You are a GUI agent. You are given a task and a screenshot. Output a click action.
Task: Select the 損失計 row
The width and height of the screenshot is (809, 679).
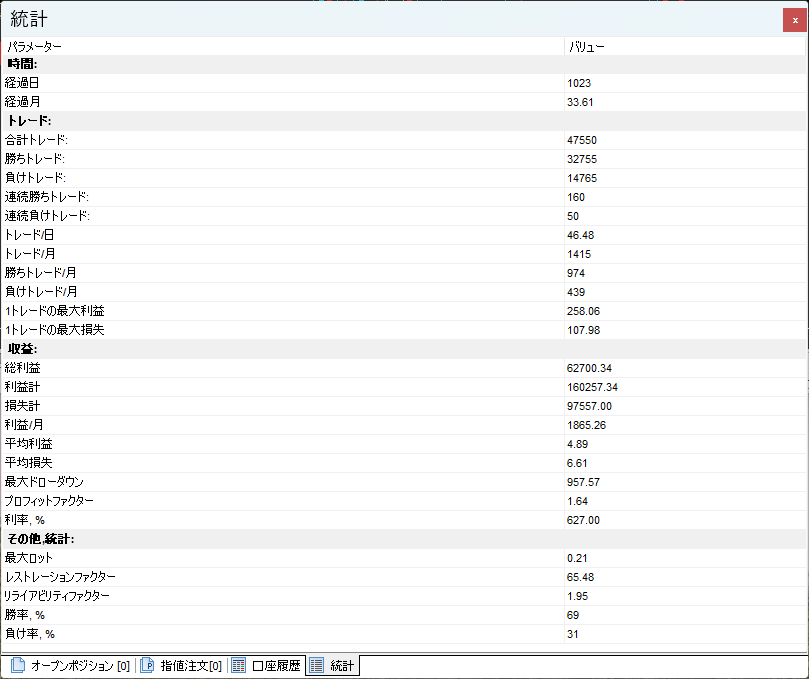click(x=404, y=406)
